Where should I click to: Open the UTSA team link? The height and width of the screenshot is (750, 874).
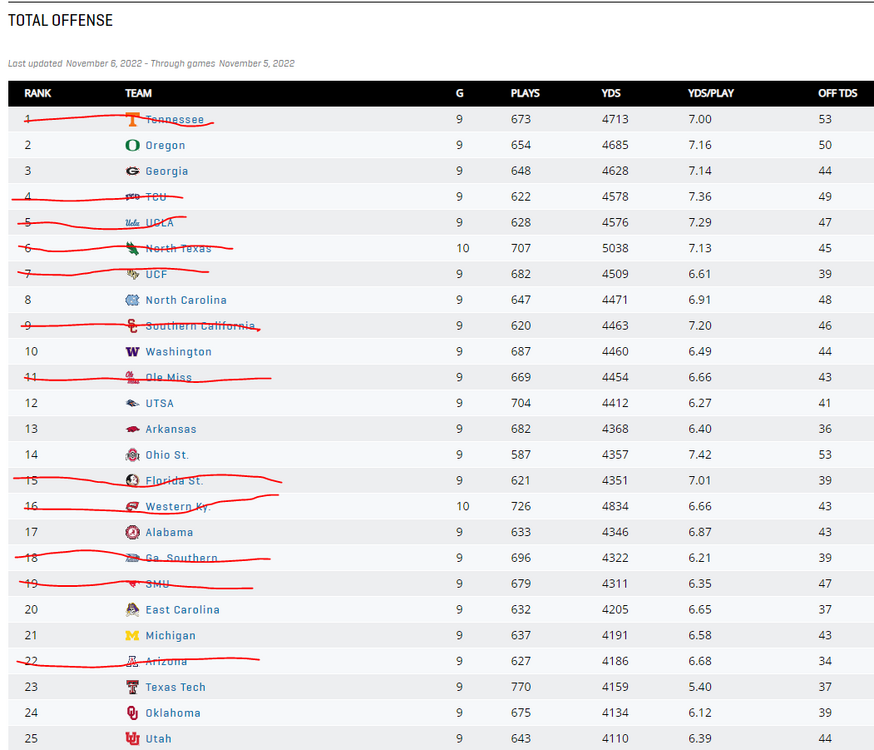[x=159, y=403]
